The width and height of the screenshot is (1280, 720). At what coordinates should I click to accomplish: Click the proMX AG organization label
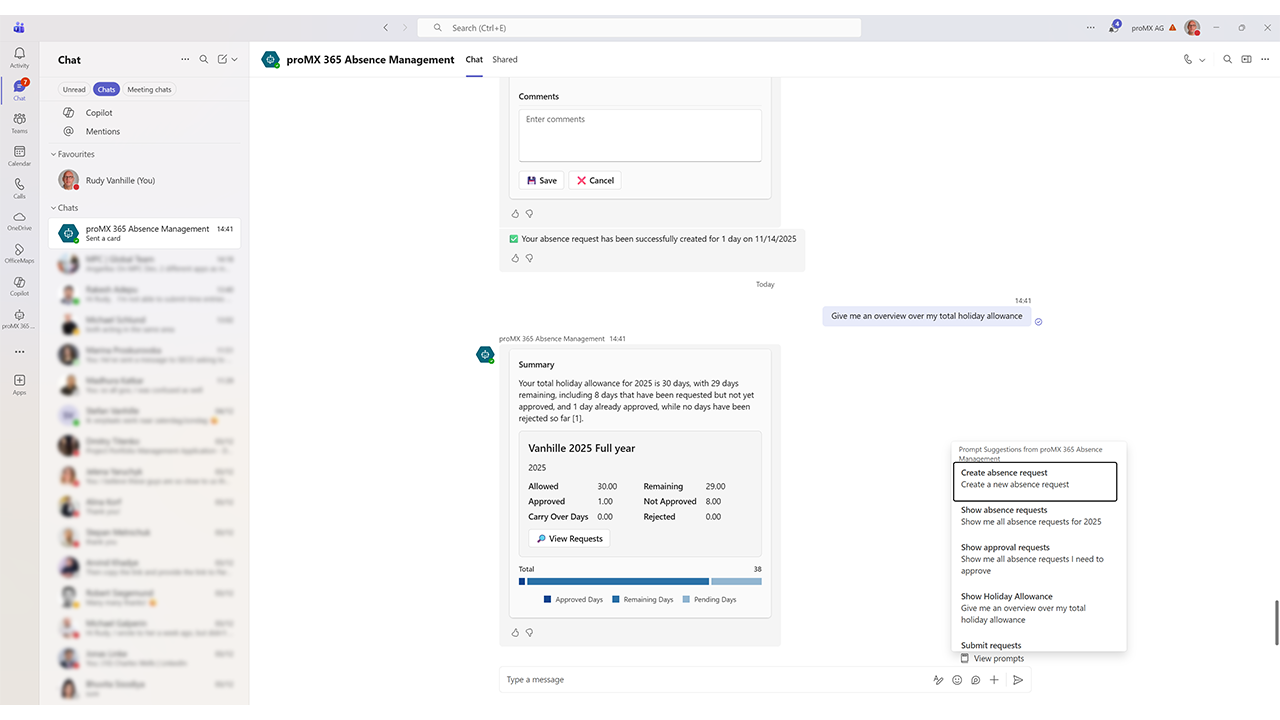tap(1147, 28)
